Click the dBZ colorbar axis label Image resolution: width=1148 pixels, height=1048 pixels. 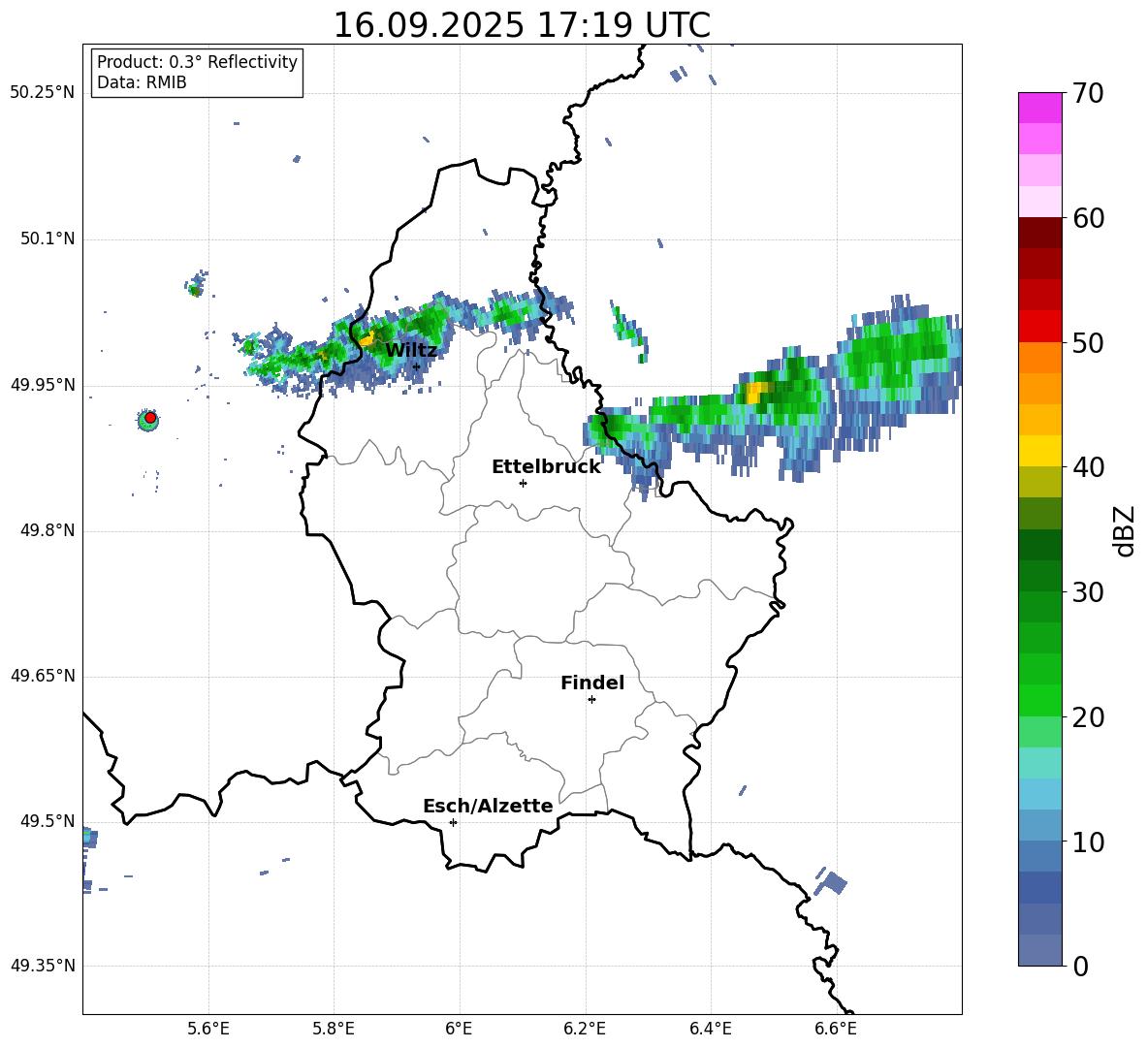1124,530
